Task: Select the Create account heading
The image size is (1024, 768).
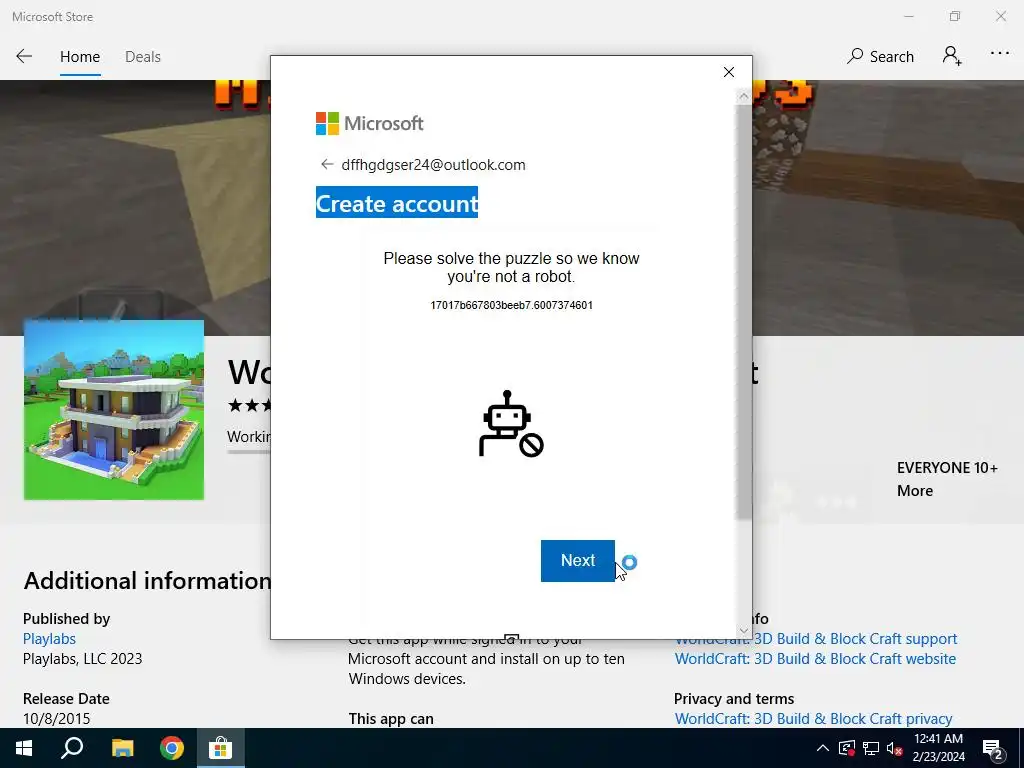Action: [396, 203]
